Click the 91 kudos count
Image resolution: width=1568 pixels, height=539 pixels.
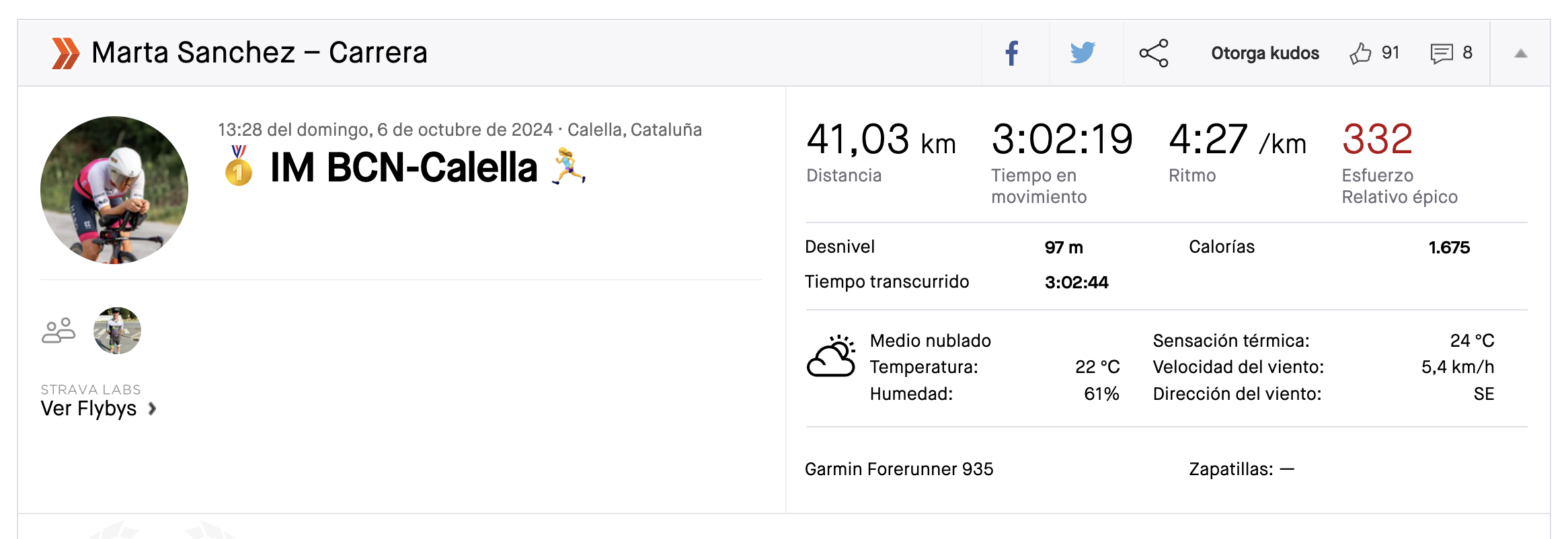1390,53
